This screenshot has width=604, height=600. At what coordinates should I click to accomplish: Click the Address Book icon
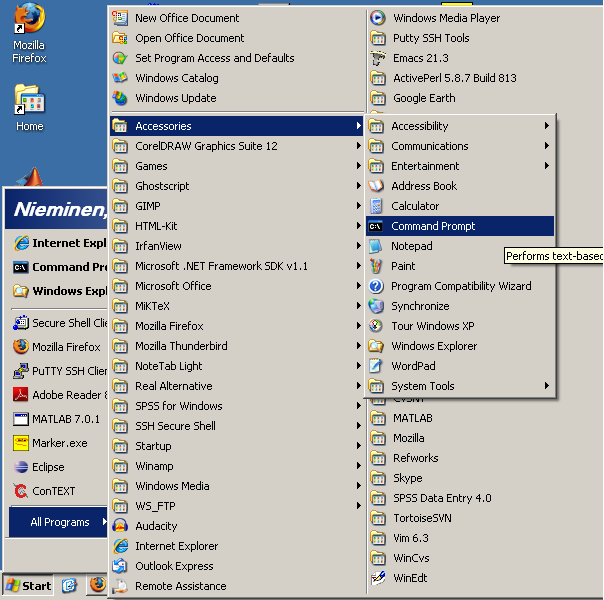[x=376, y=186]
